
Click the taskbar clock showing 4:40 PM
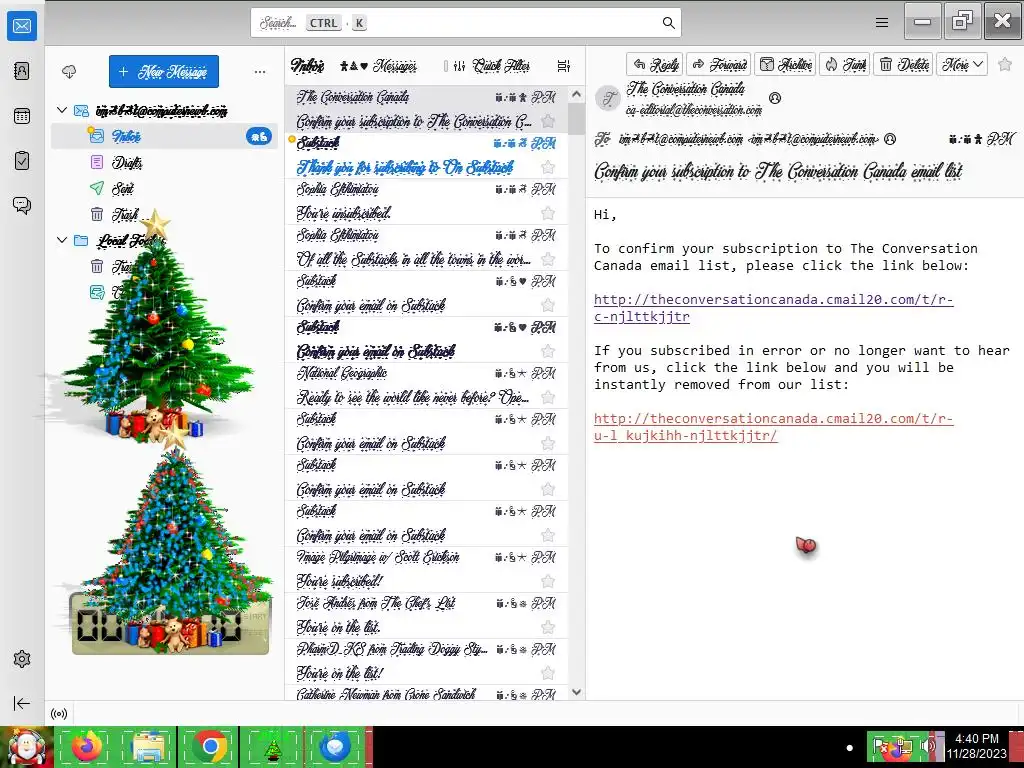coord(977,746)
